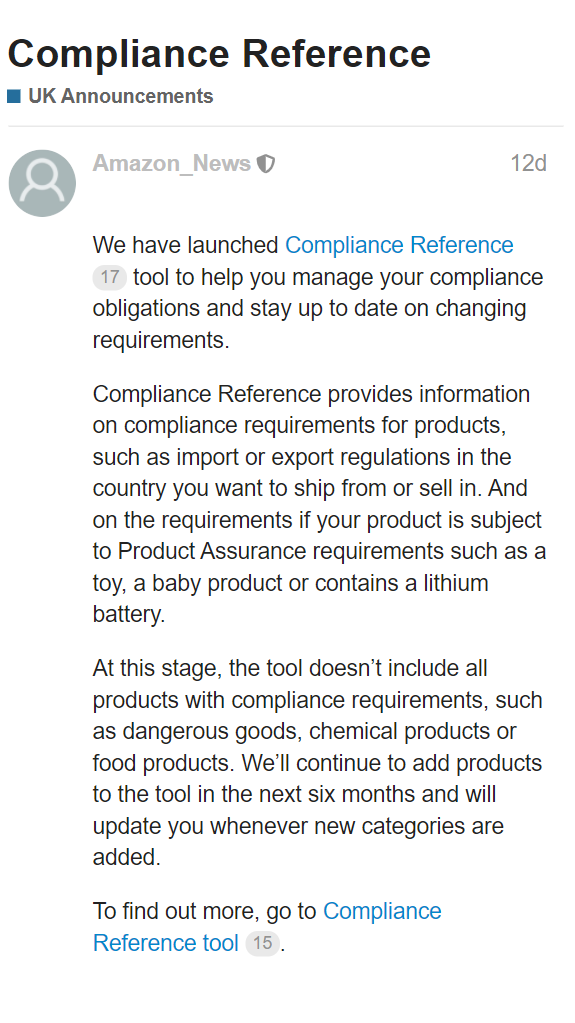Open the Amazon_News username profile
This screenshot has width=575, height=1023.
pos(172,163)
